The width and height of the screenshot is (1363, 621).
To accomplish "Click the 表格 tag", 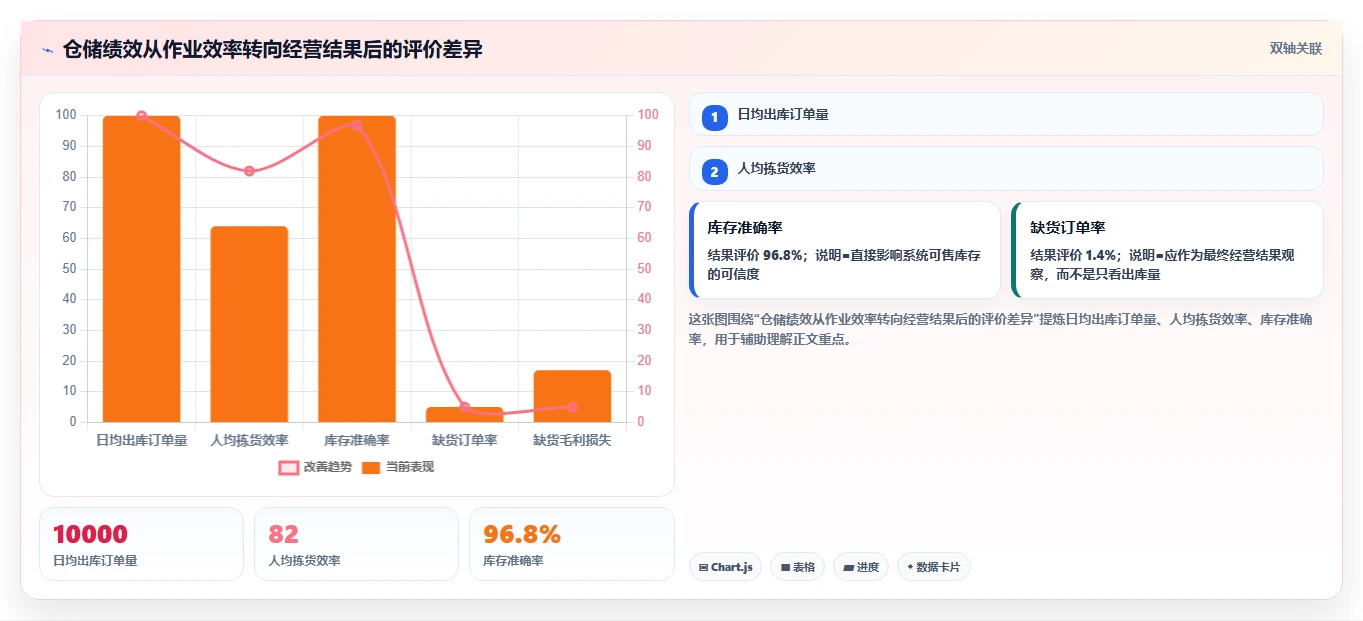I will point(797,567).
